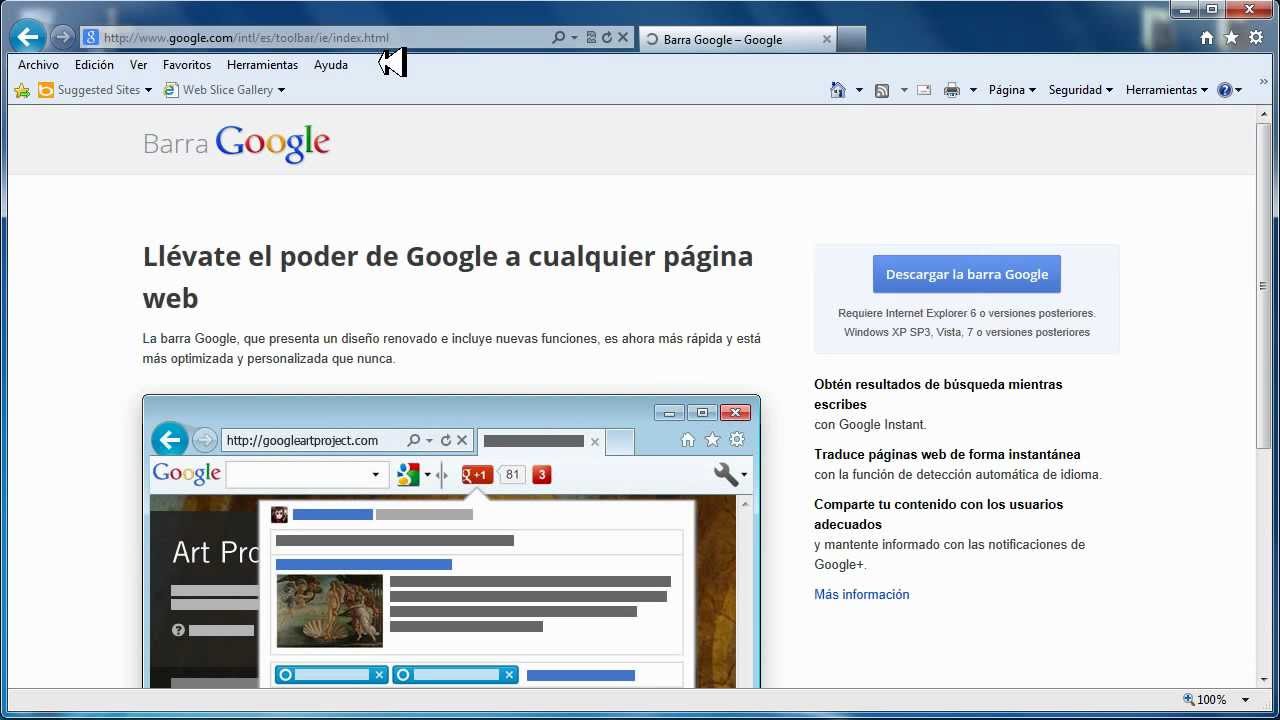Open Suggested Sites in the favorites bar
Viewport: 1280px width, 720px height.
click(x=95, y=90)
